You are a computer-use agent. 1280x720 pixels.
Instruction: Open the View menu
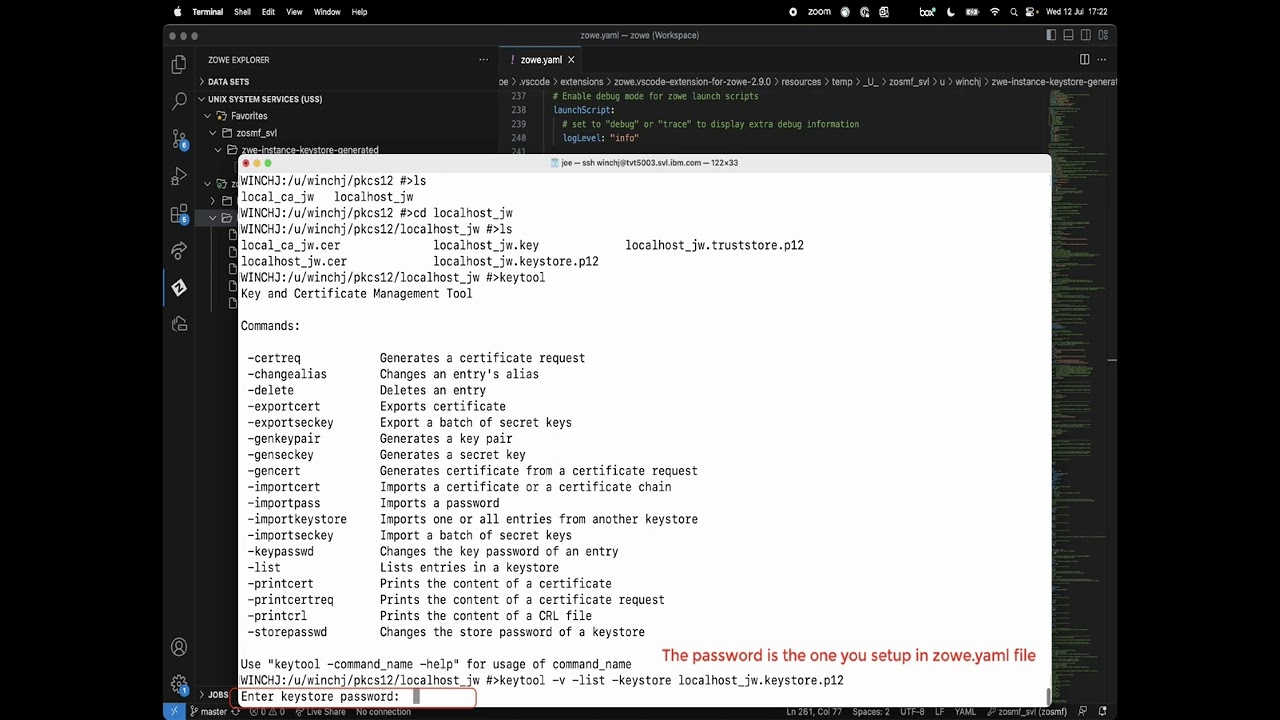tap(294, 12)
